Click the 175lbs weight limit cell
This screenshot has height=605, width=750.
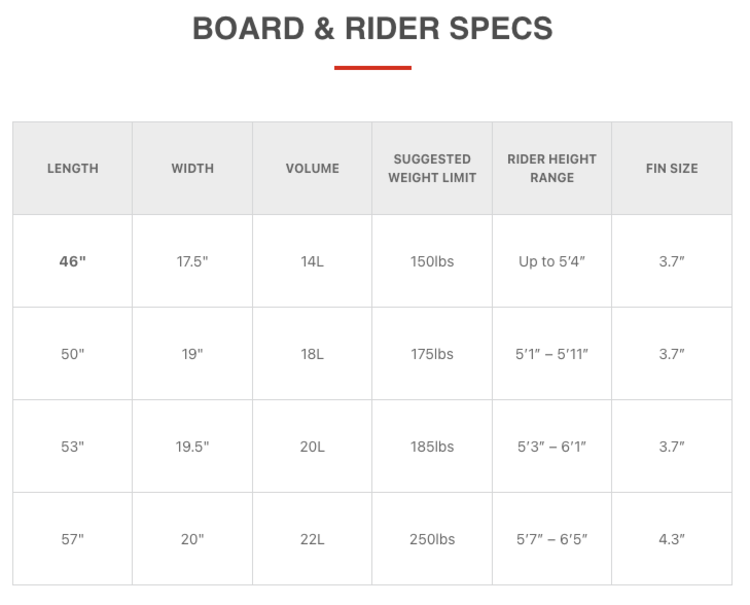[x=432, y=354]
